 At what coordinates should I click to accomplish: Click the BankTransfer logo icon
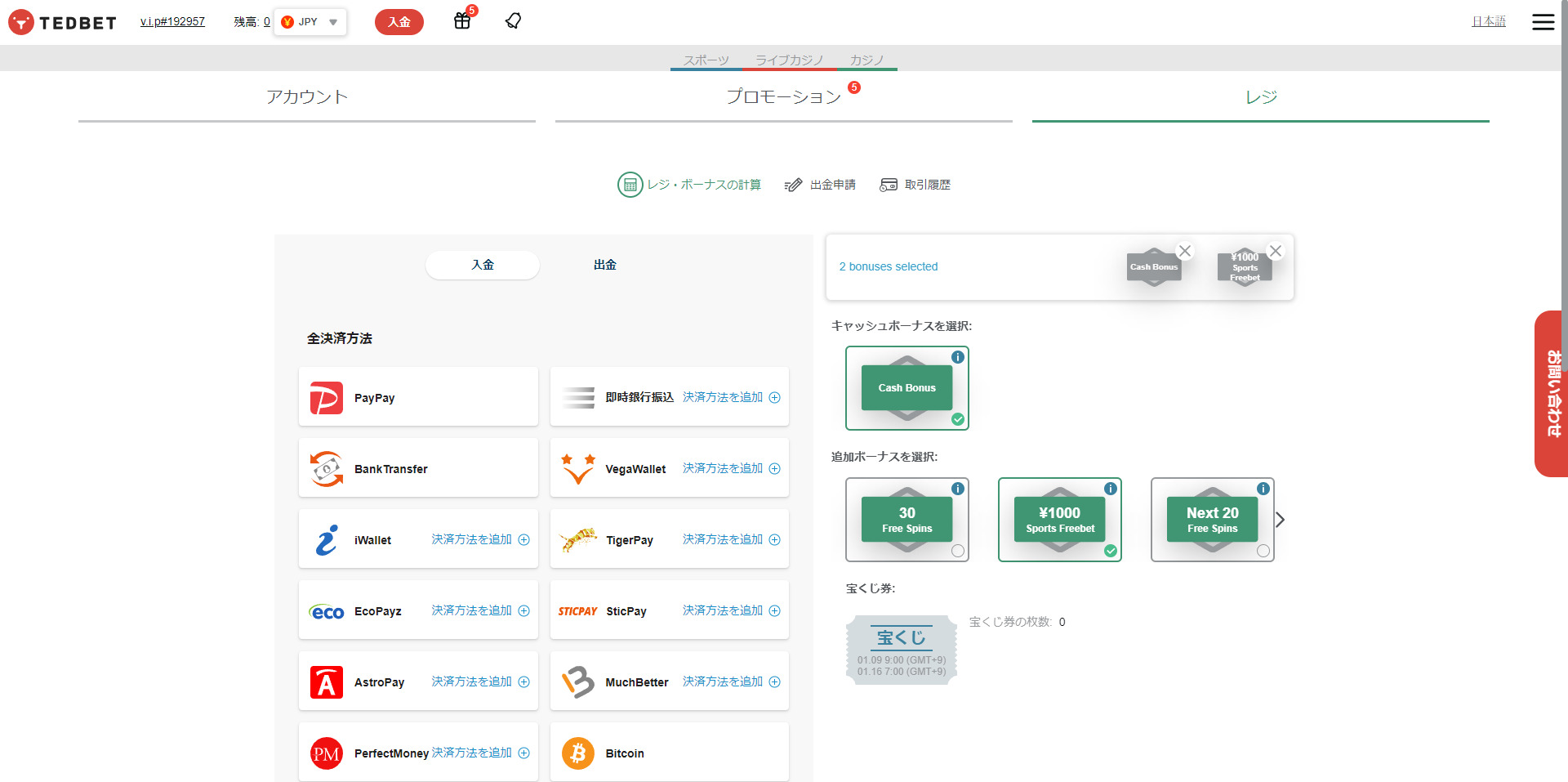tap(327, 469)
